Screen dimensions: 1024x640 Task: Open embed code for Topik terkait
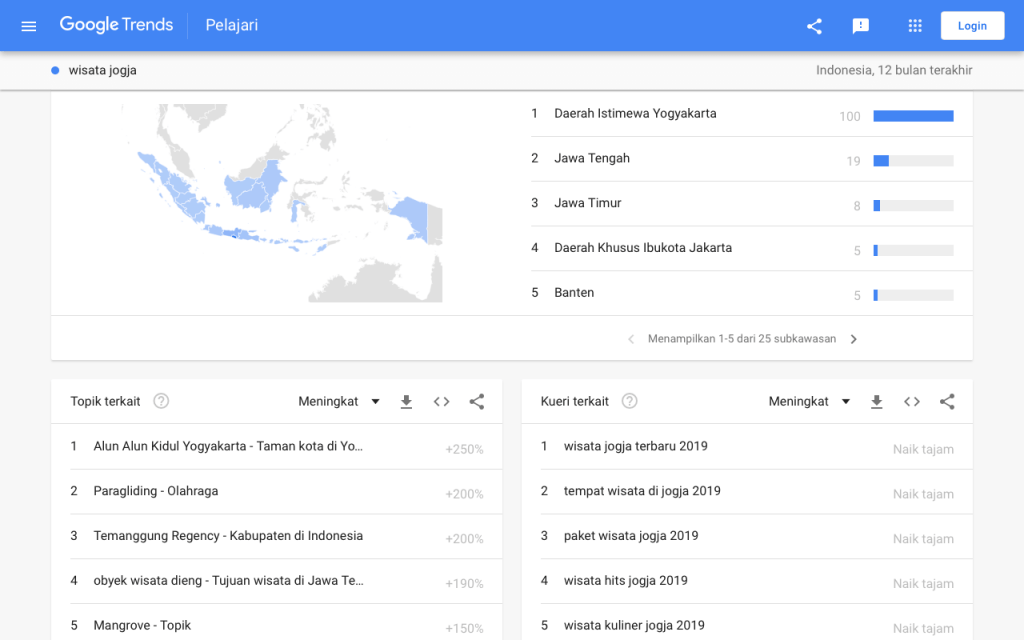coord(441,402)
